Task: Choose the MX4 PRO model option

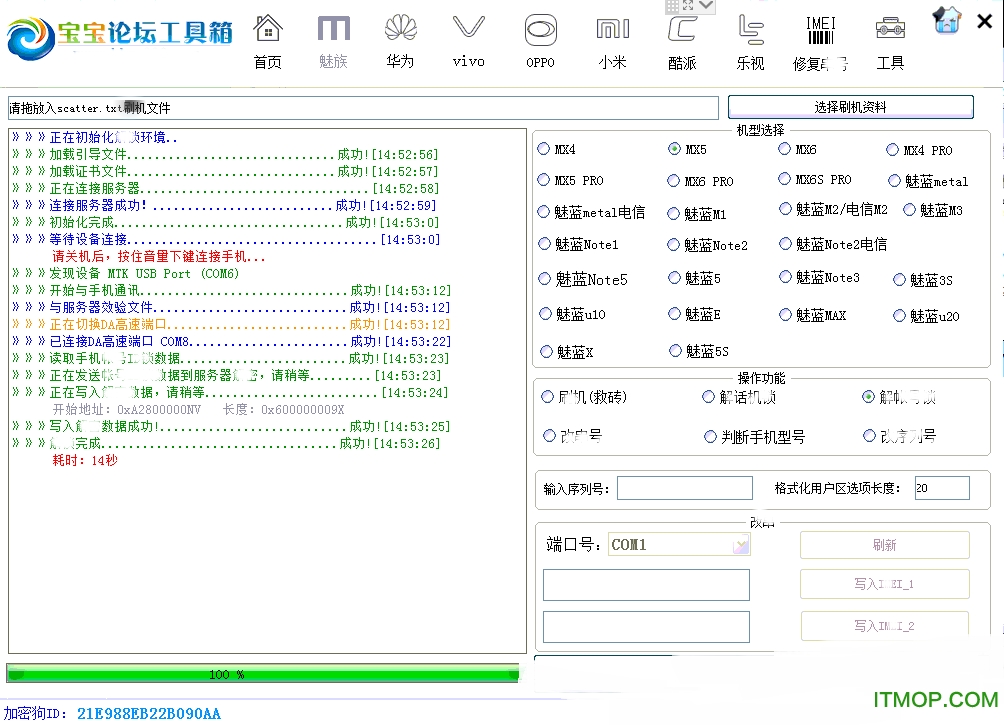Action: (x=893, y=150)
